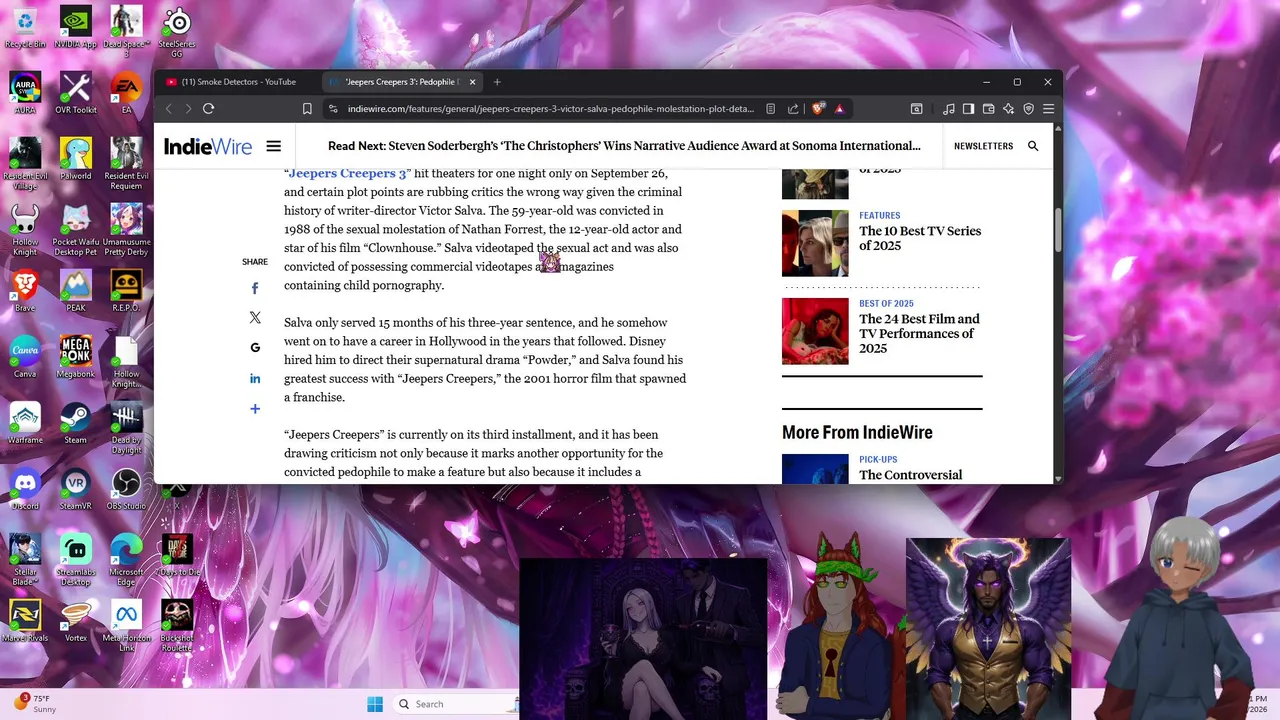
Task: Click the page vertical scrollbar thumb
Action: coord(1058,230)
